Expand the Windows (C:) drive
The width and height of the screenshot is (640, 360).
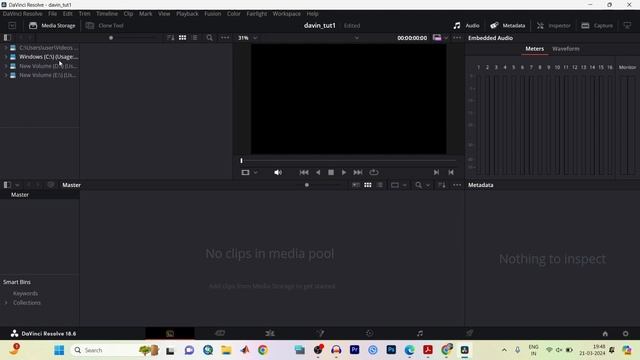[x=6, y=57]
